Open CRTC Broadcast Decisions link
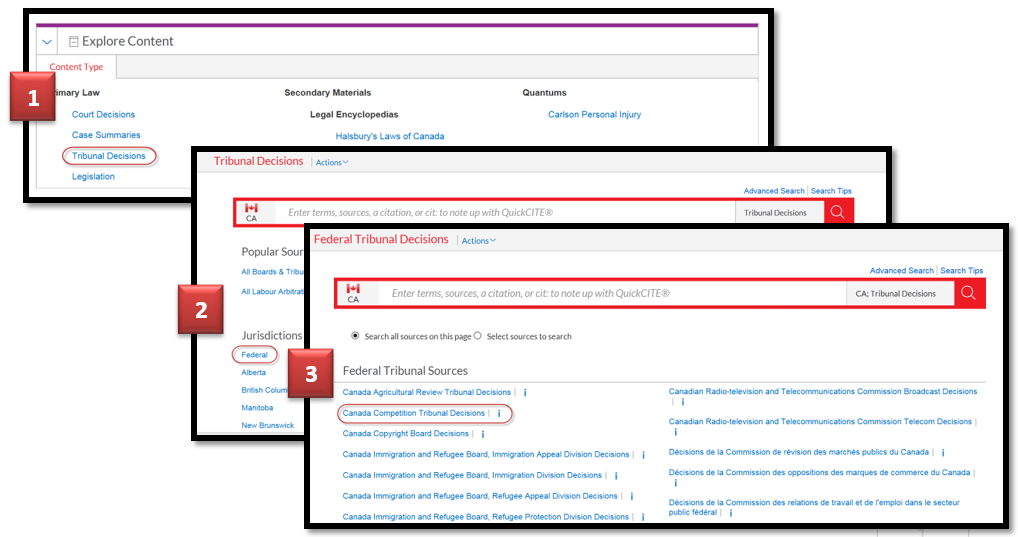1018x537 pixels. (x=823, y=392)
